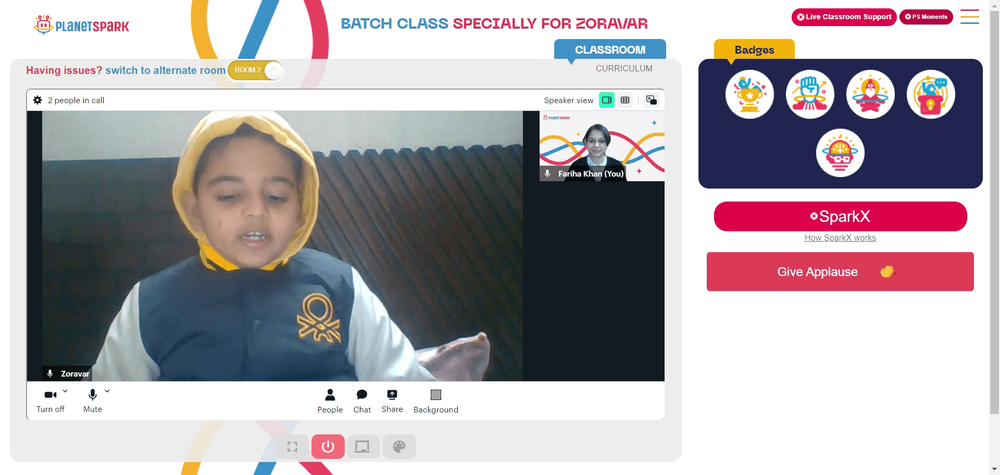Click the red power button

328,446
